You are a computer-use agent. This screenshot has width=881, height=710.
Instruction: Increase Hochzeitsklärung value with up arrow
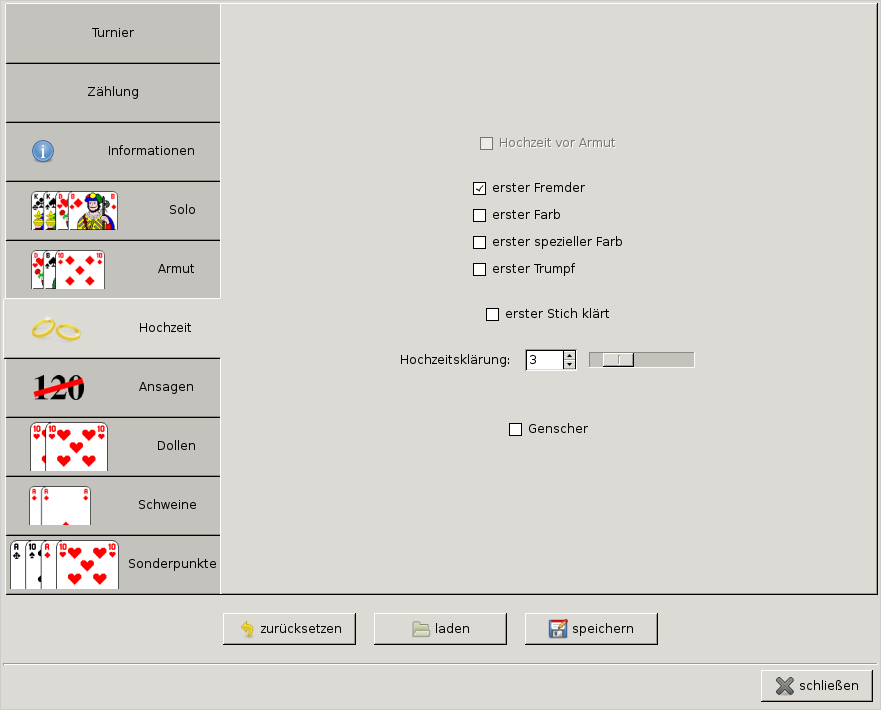pos(569,355)
